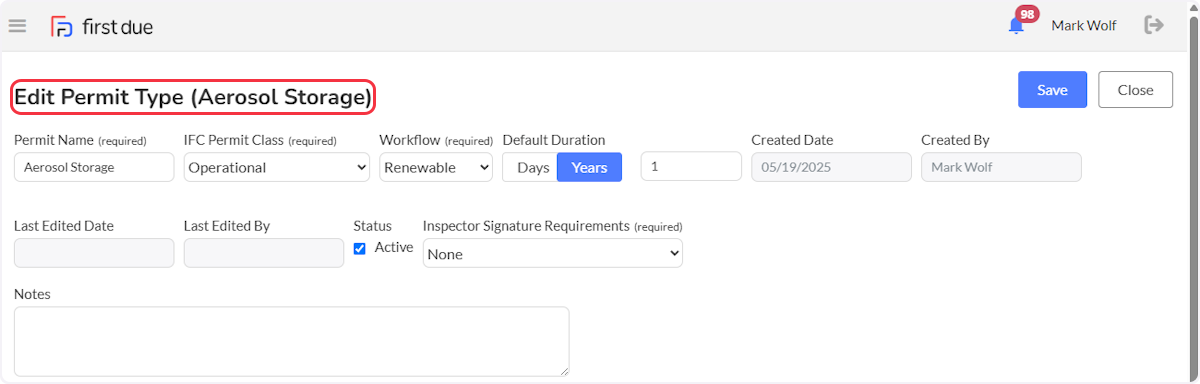The height and width of the screenshot is (384, 1200).
Task: Switch default duration to Days
Action: (530, 167)
